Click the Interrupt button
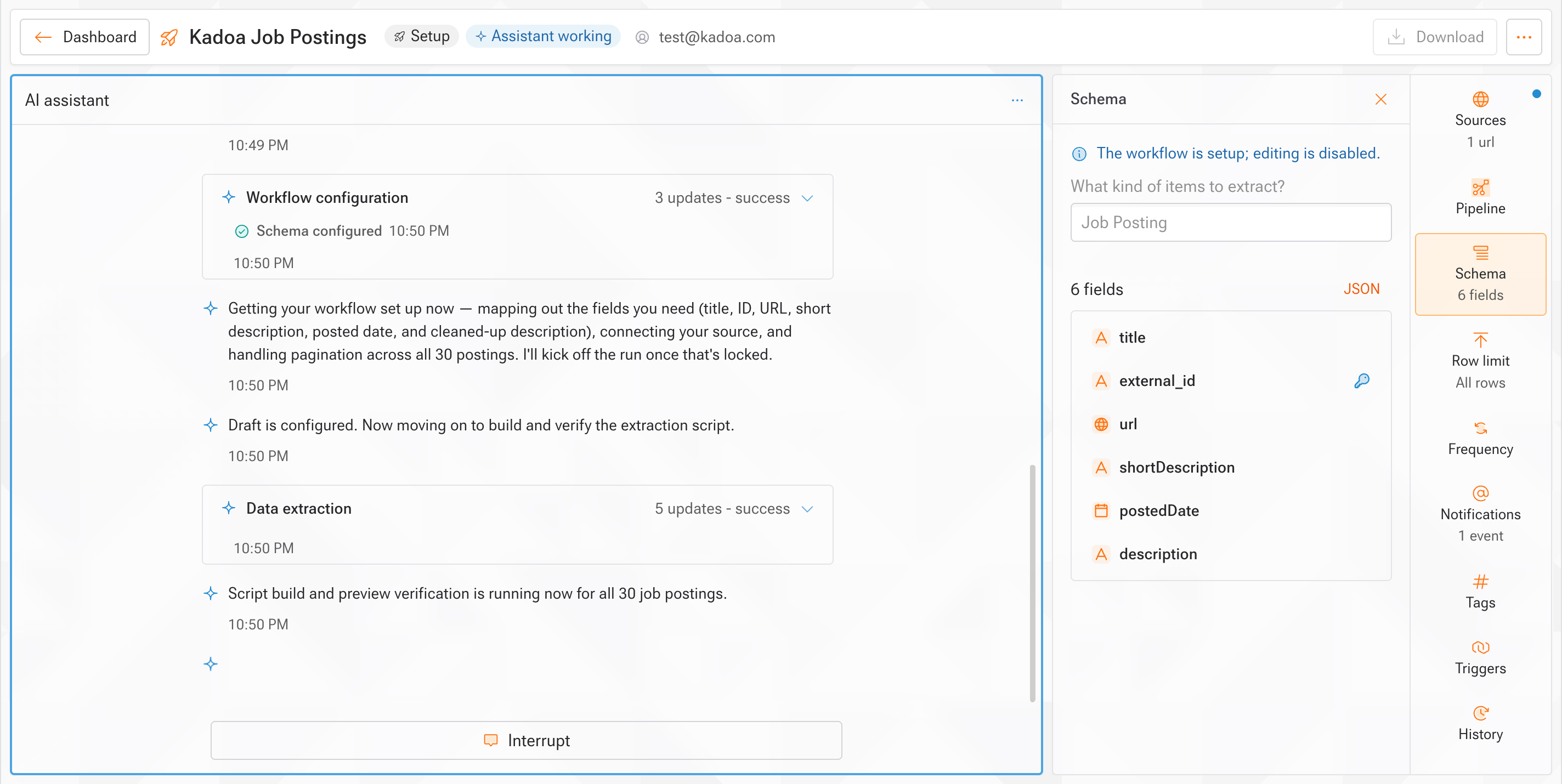This screenshot has width=1562, height=784. pyautogui.click(x=527, y=740)
